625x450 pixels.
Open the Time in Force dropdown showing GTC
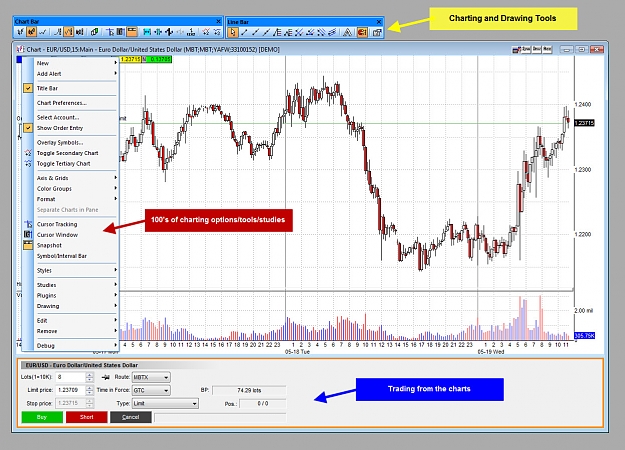pyautogui.click(x=151, y=390)
